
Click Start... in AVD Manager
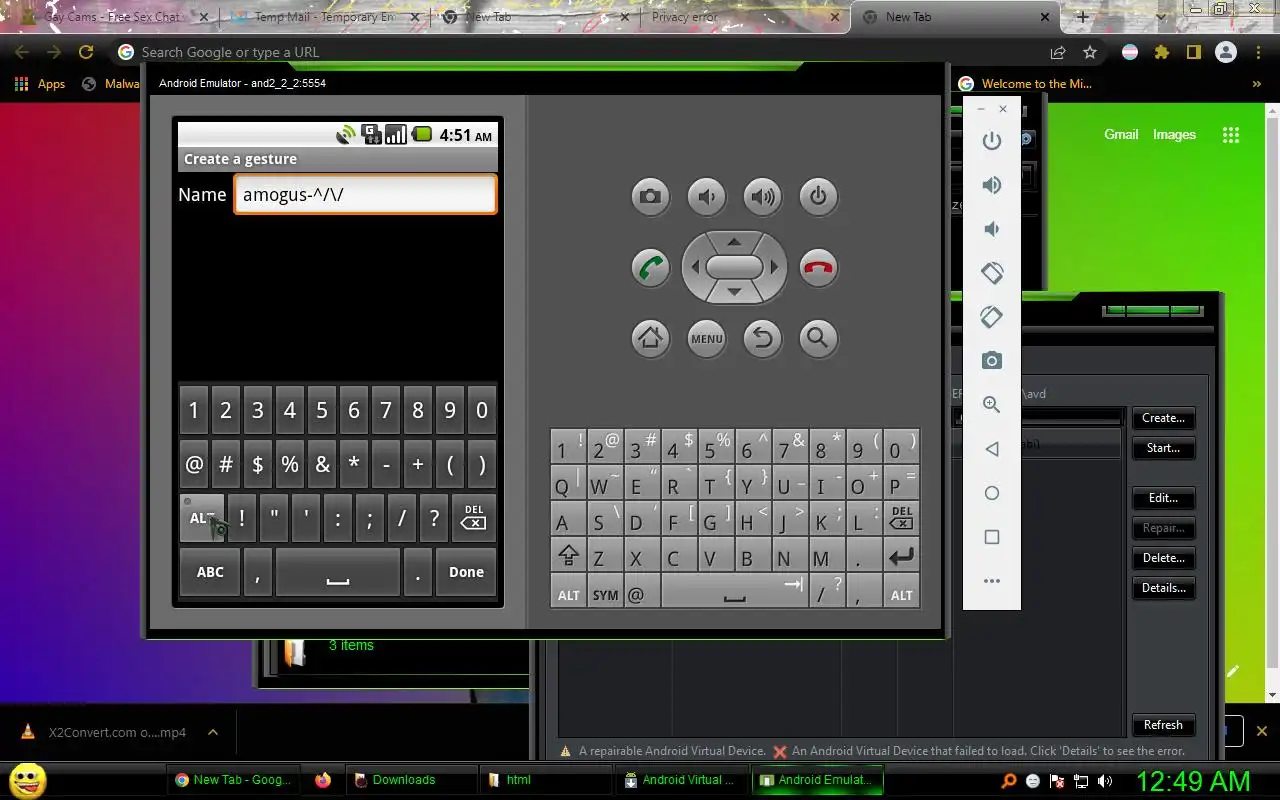click(x=1163, y=448)
